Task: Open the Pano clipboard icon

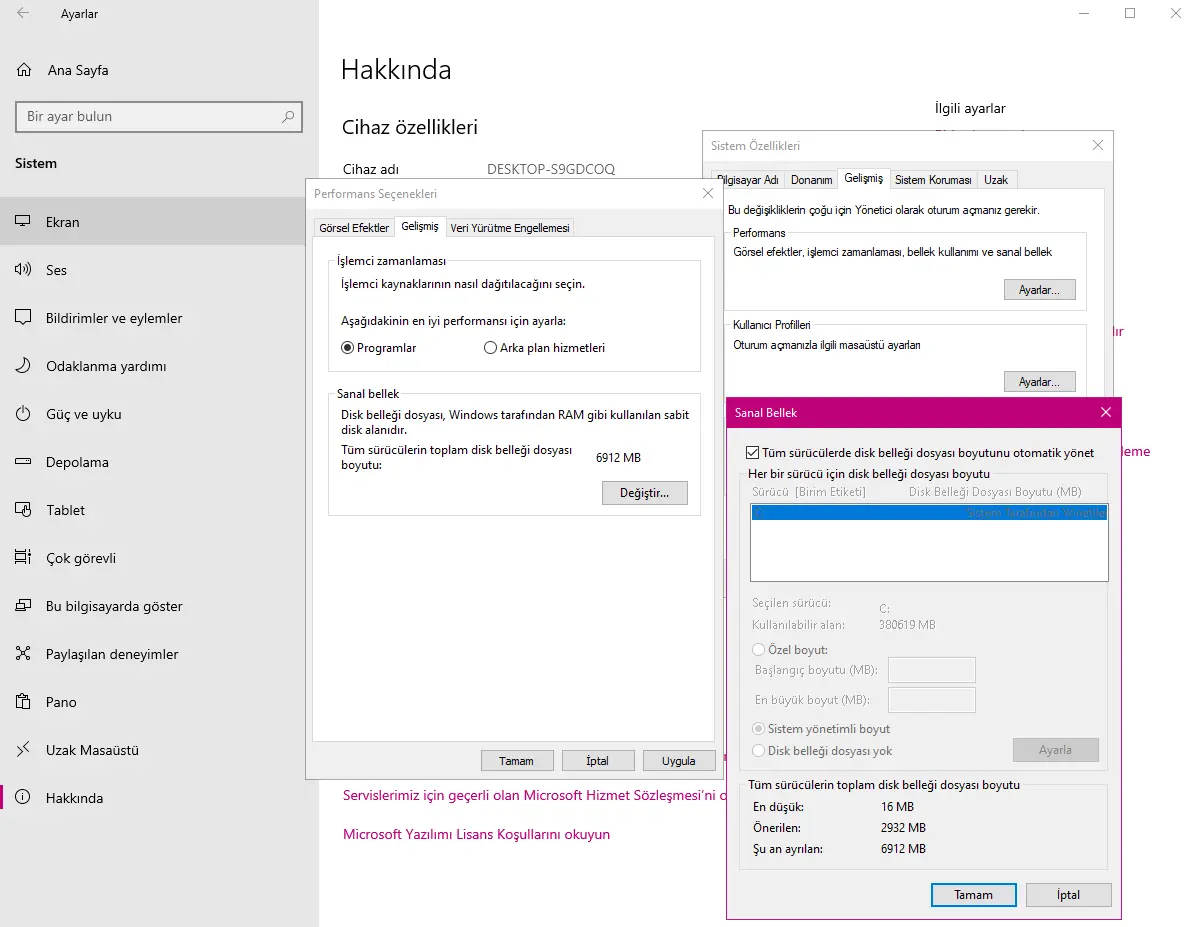Action: pyautogui.click(x=23, y=701)
